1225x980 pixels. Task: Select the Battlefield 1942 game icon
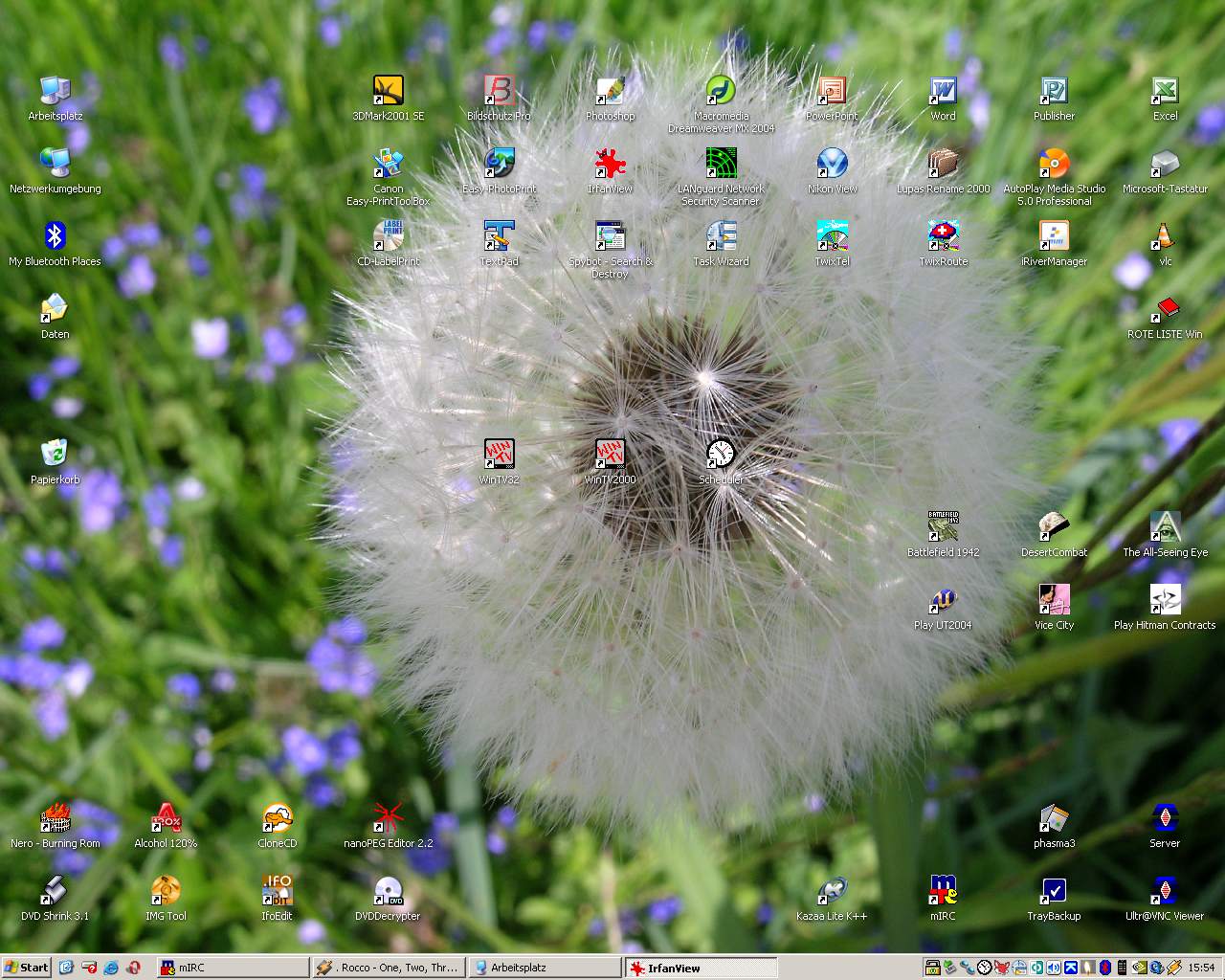click(943, 528)
